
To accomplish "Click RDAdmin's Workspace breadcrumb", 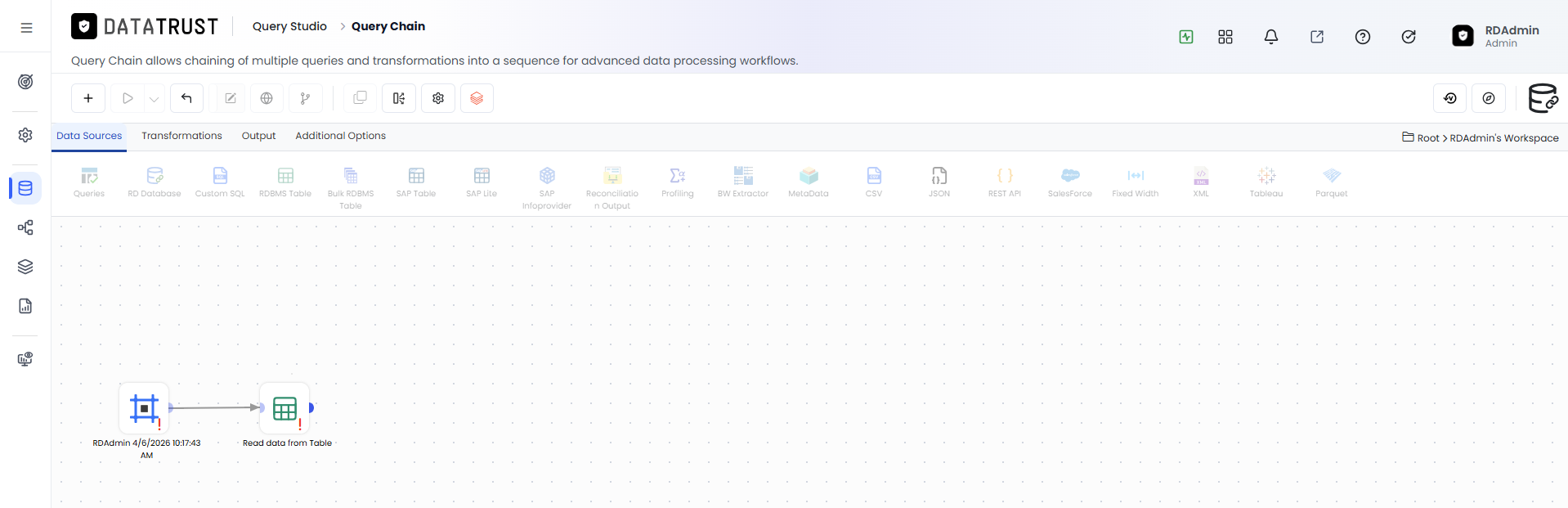I will coord(1504,138).
